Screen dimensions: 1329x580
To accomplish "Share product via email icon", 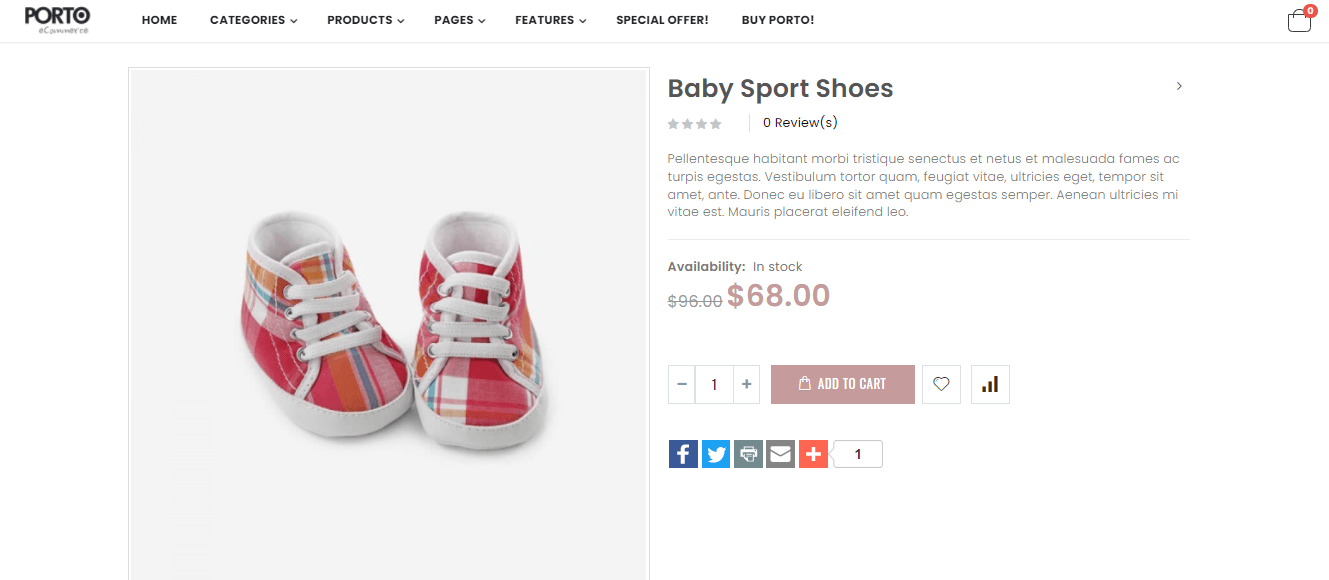I will pyautogui.click(x=780, y=455).
